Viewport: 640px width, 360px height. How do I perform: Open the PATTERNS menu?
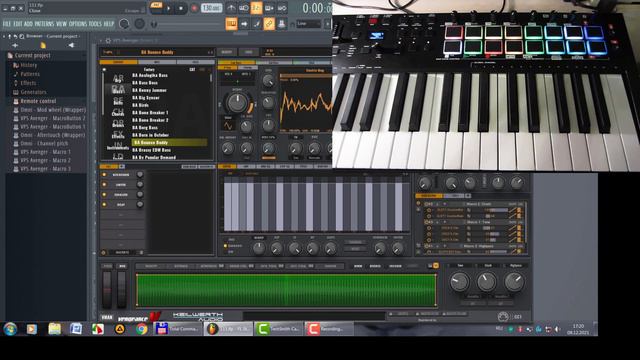tap(44, 24)
